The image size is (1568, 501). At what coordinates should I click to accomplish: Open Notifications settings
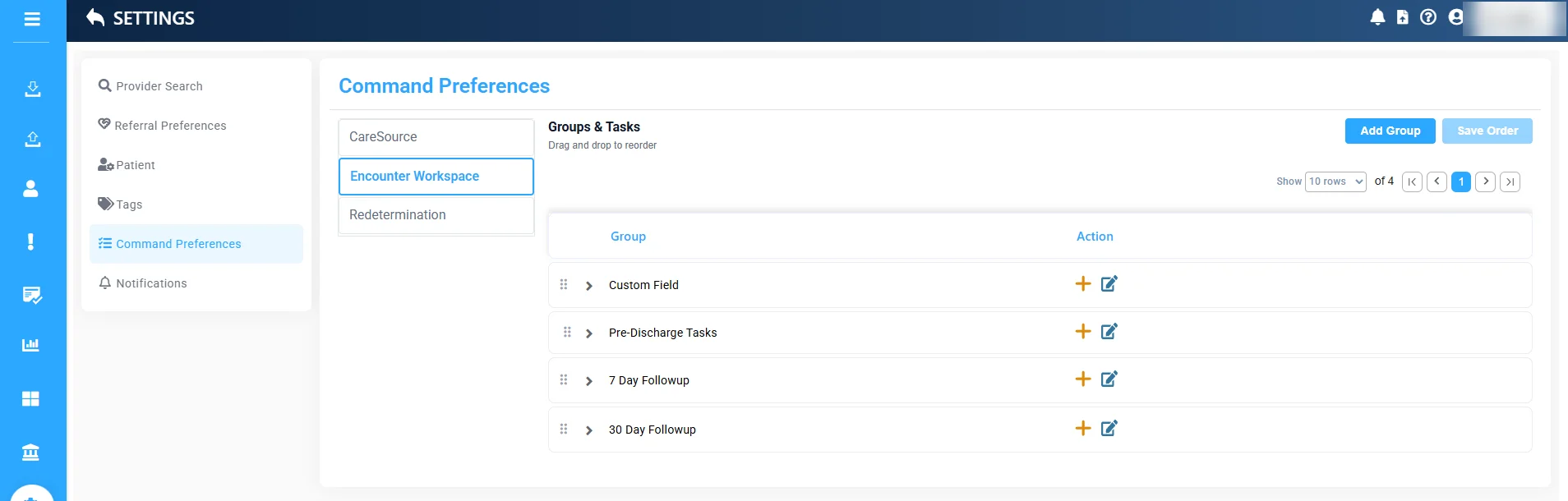click(196, 283)
